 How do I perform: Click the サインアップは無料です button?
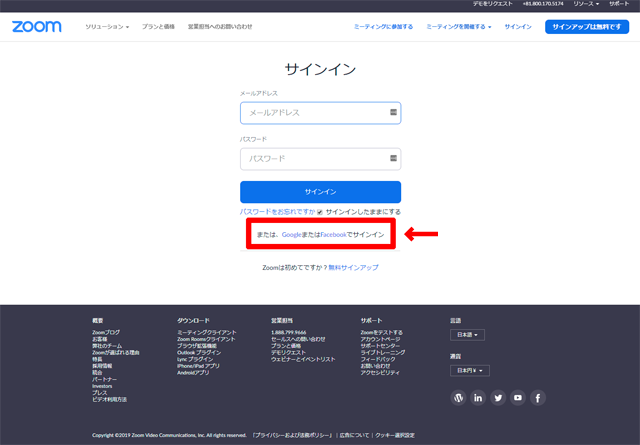[x=587, y=27]
